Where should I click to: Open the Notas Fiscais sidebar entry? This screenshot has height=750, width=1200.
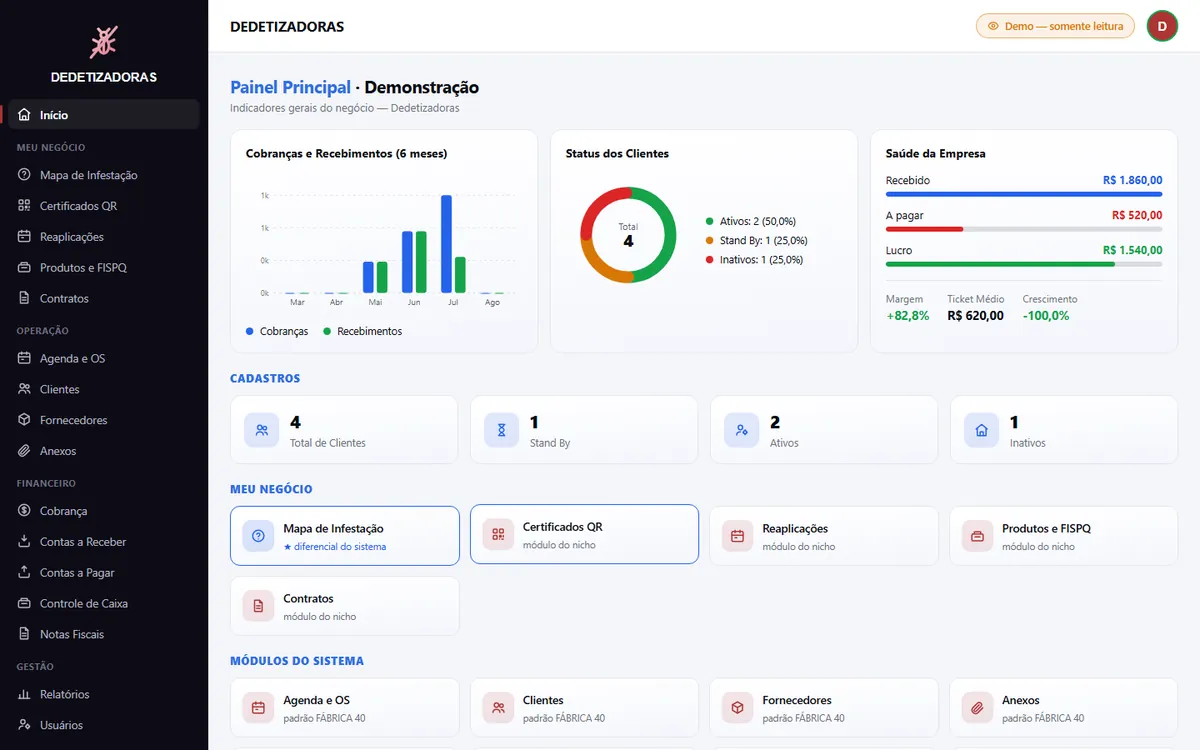104,635
